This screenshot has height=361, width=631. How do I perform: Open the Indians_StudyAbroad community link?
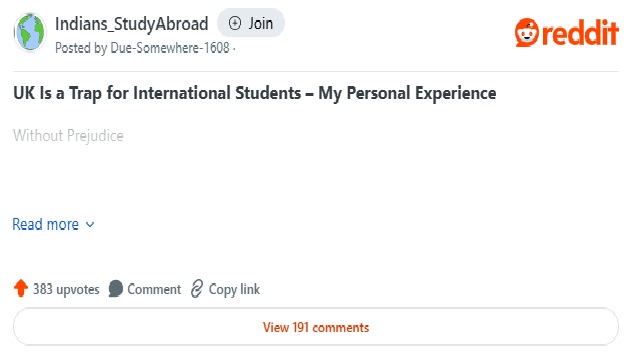pos(132,24)
